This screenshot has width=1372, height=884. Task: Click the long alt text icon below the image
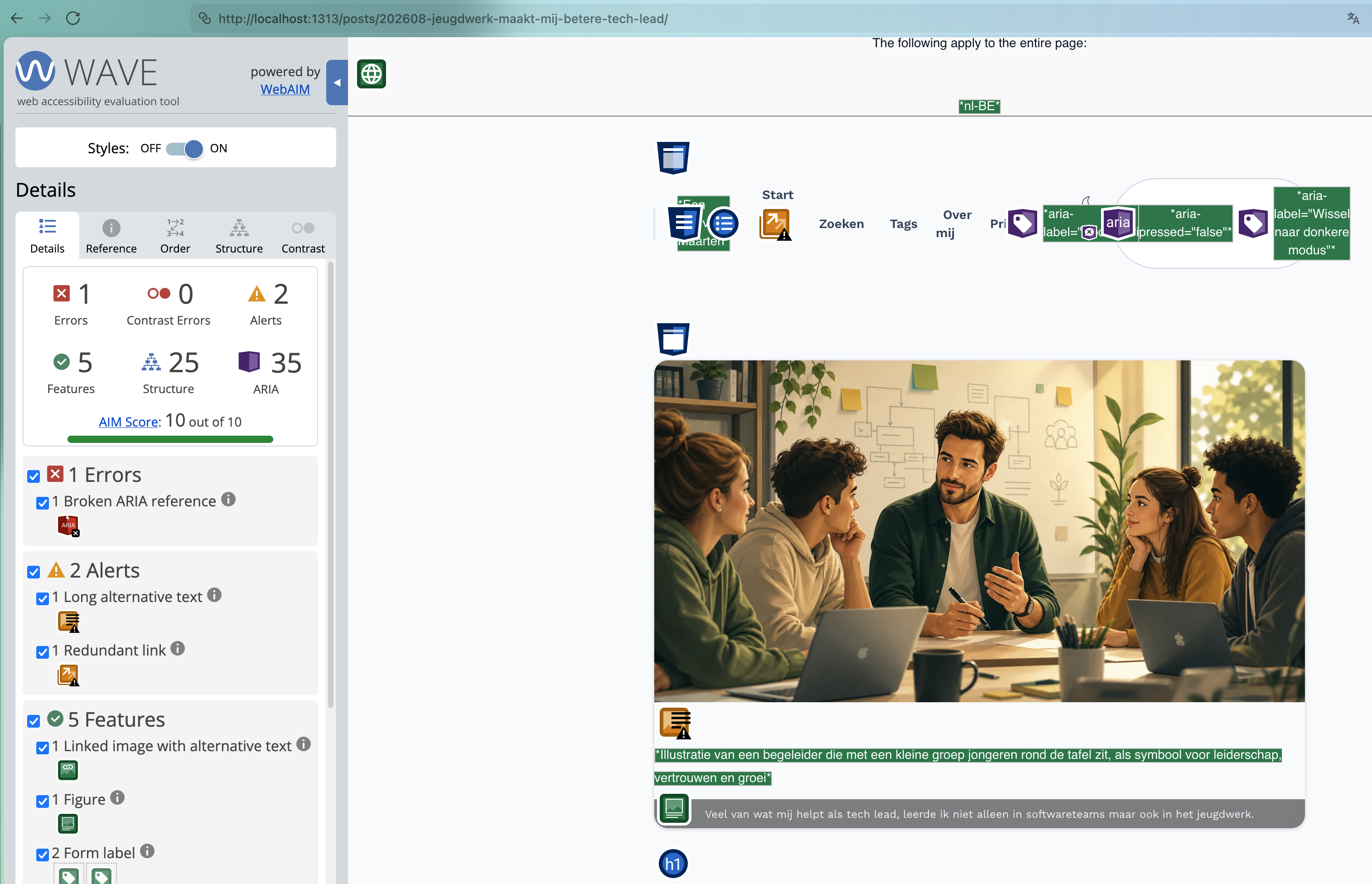tap(675, 723)
